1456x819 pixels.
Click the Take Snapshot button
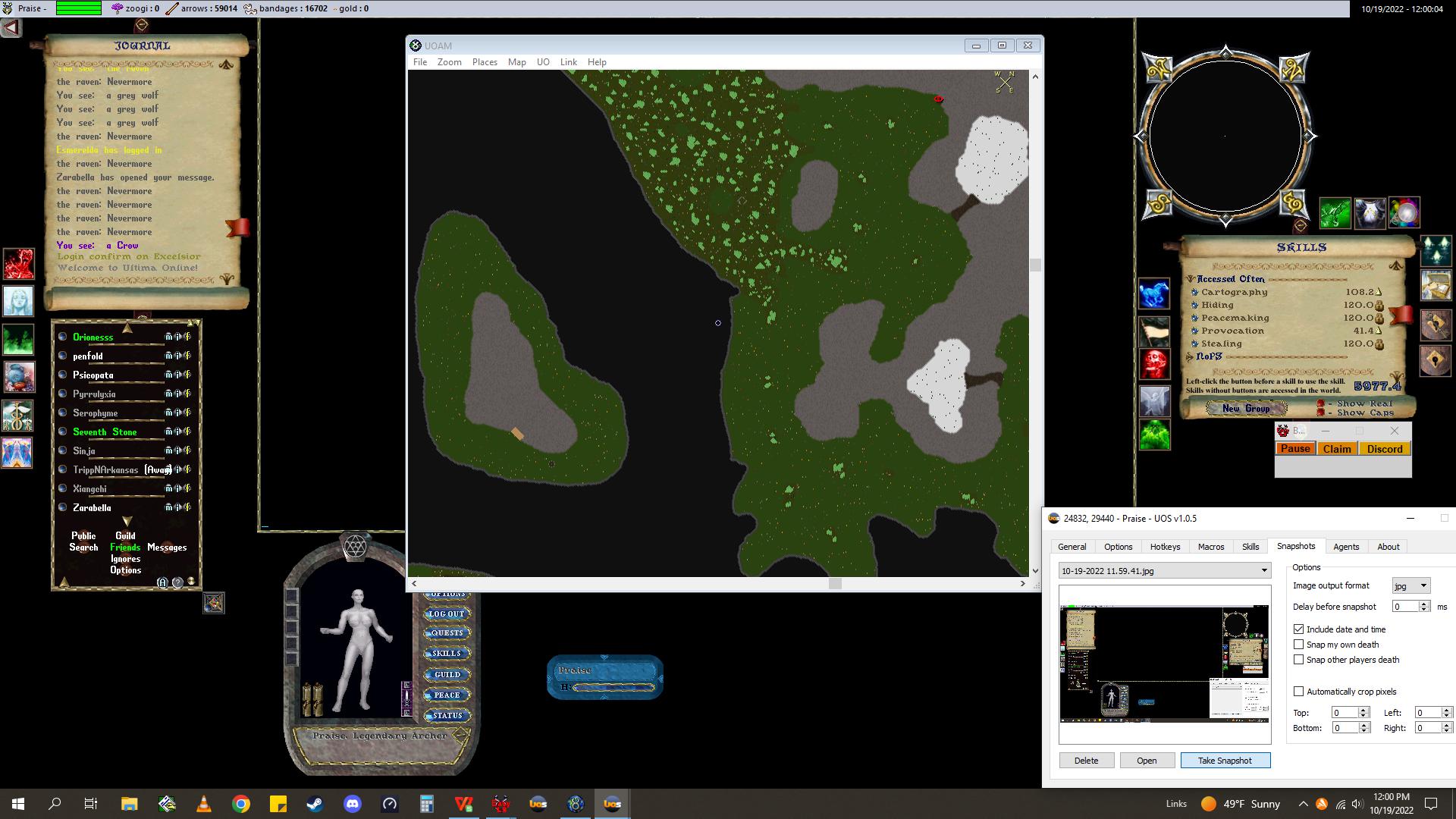point(1225,761)
